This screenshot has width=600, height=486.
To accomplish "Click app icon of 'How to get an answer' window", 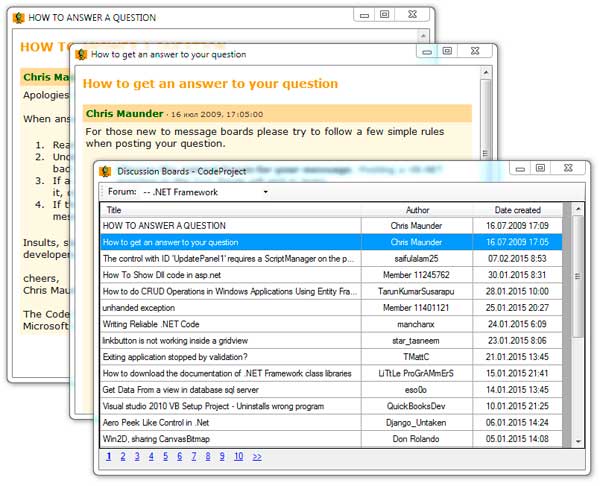I will point(81,54).
